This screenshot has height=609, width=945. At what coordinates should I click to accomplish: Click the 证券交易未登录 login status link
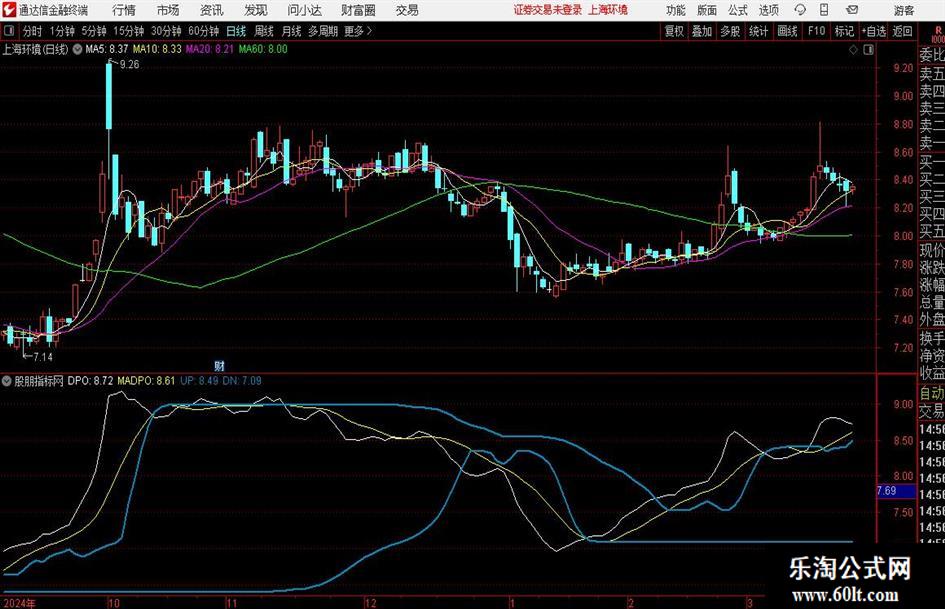coord(548,10)
